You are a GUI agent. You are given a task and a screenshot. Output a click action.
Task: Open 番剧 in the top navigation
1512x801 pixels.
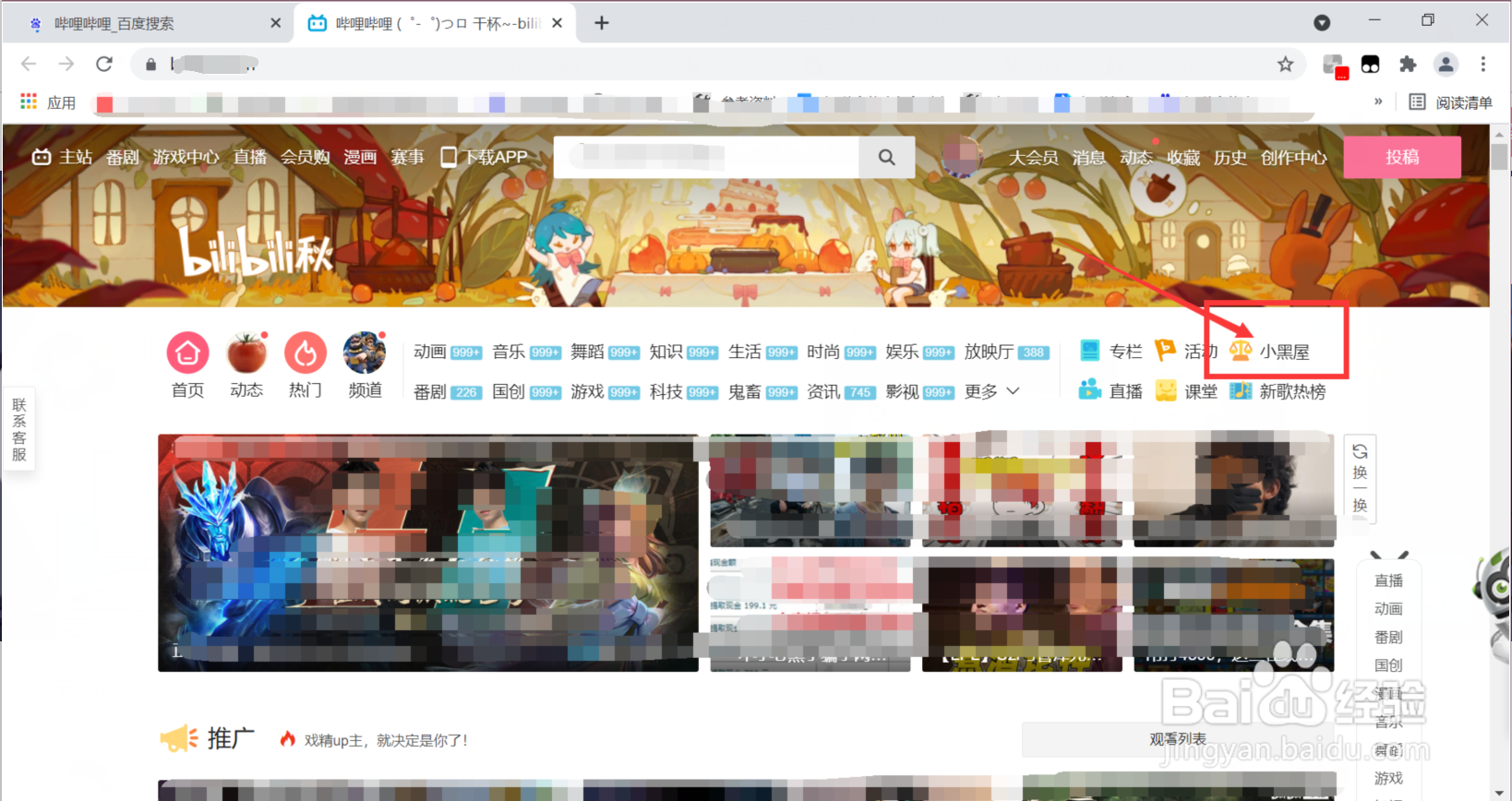(122, 157)
